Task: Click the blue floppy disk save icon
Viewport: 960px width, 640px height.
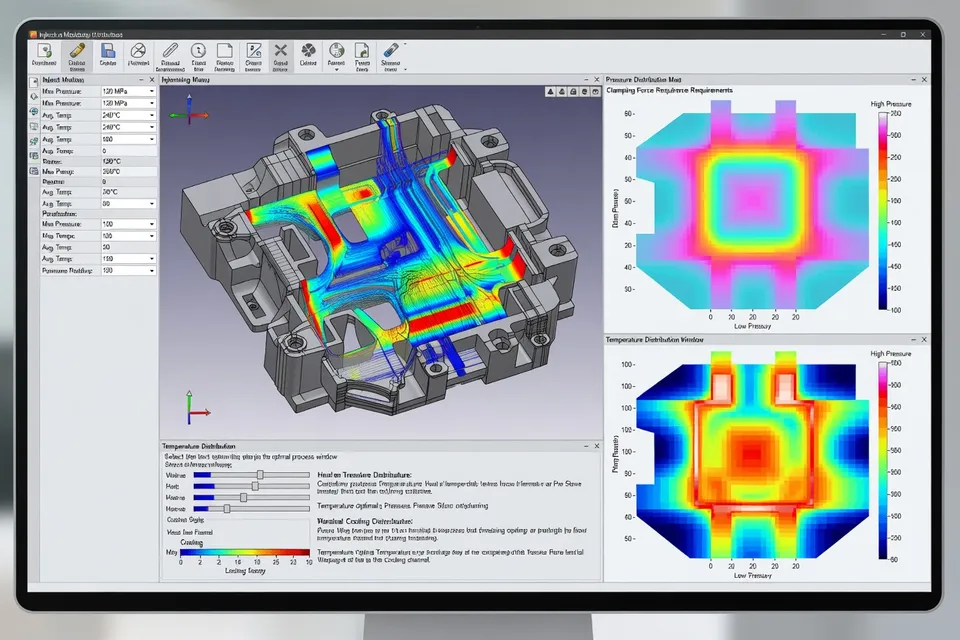Action: point(108,51)
